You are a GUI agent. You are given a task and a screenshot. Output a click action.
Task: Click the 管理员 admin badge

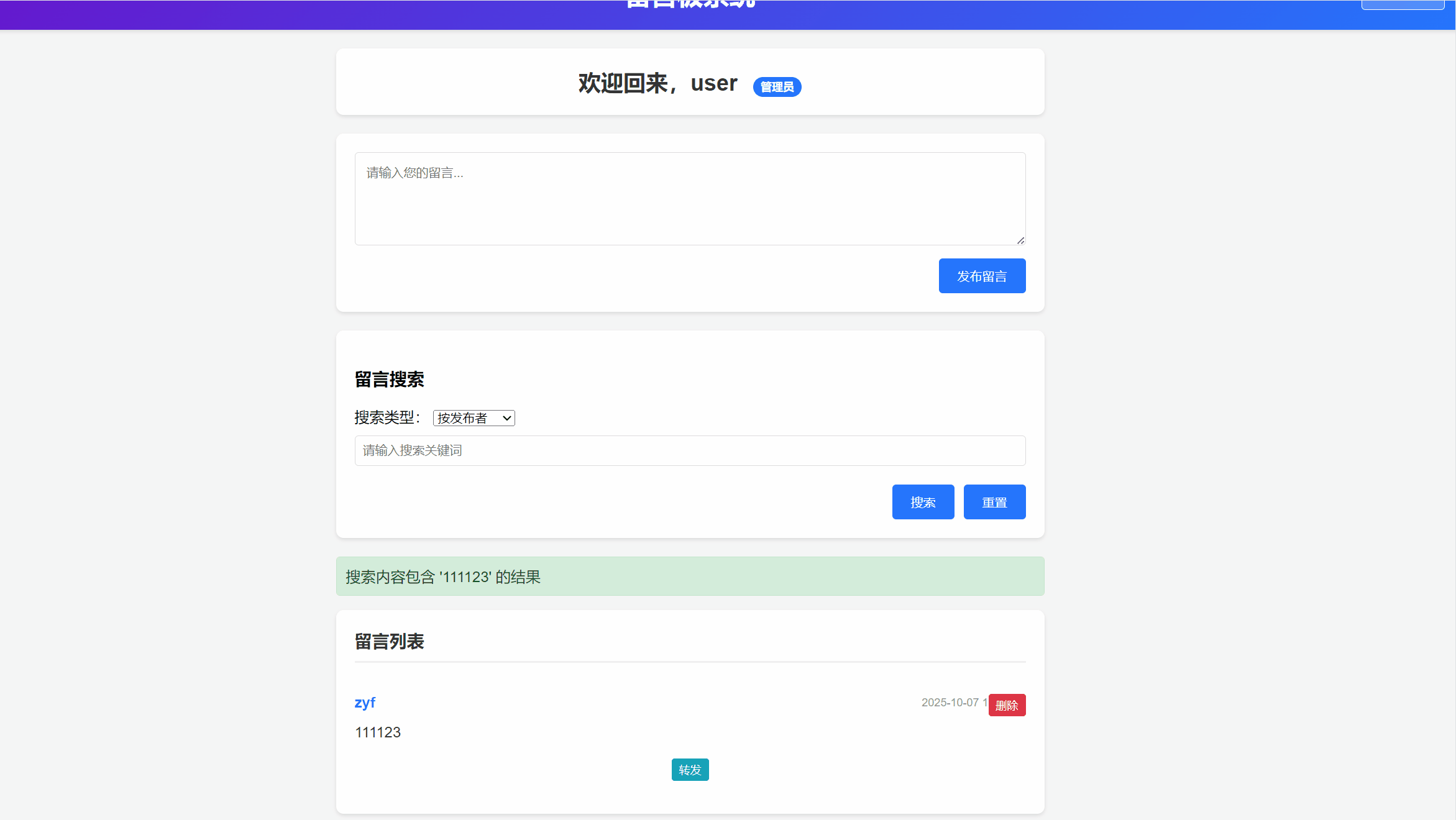tap(776, 87)
